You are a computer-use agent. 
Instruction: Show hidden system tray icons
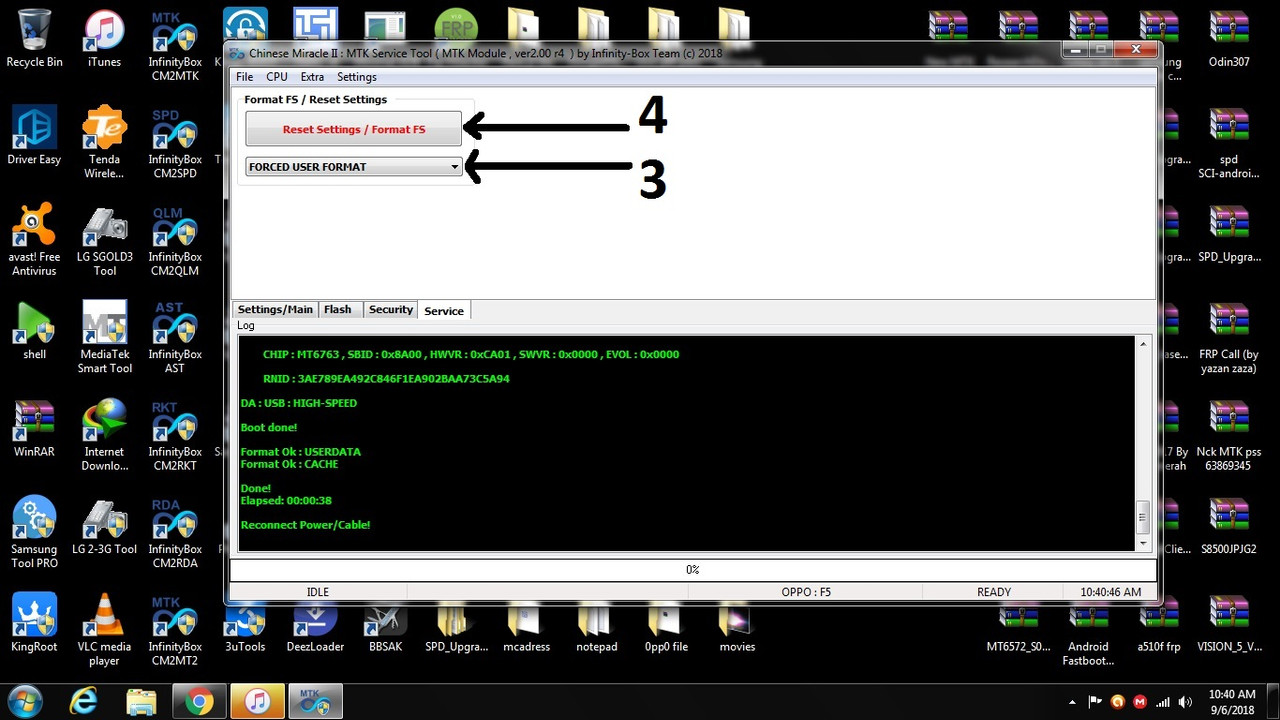coord(1073,702)
